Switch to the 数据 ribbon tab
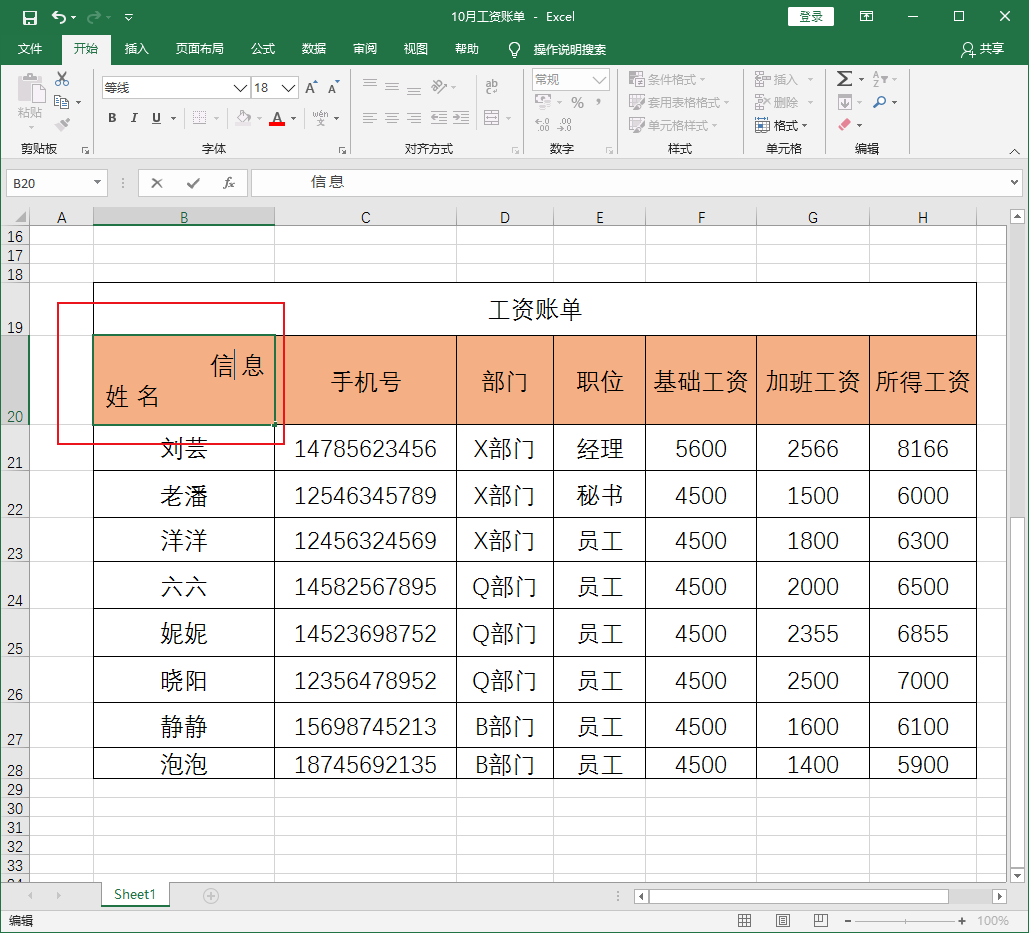Screen dimensions: 1029x933 point(313,49)
